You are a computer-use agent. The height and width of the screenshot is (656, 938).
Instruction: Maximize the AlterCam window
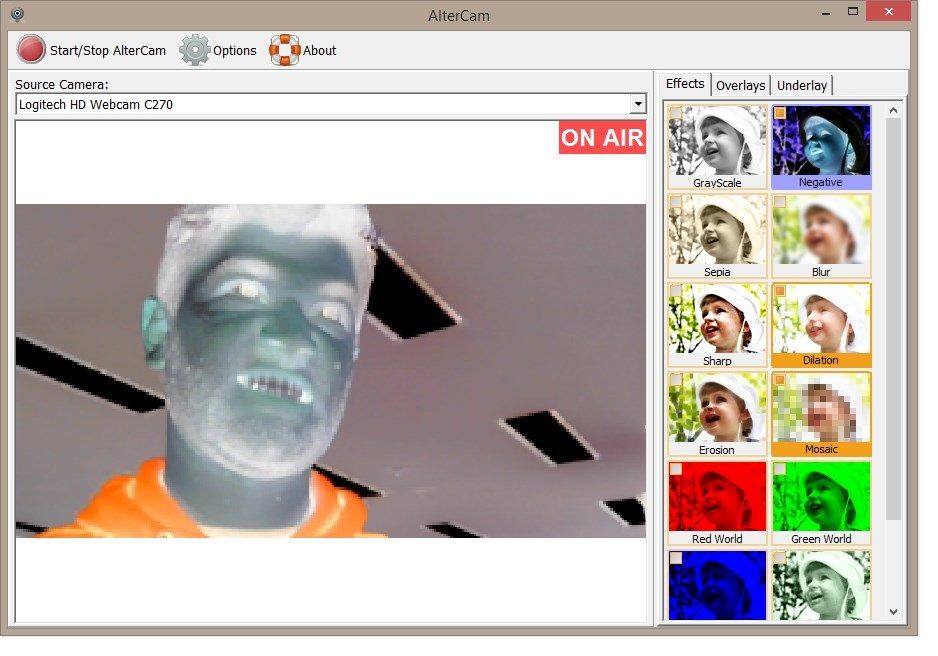[853, 11]
